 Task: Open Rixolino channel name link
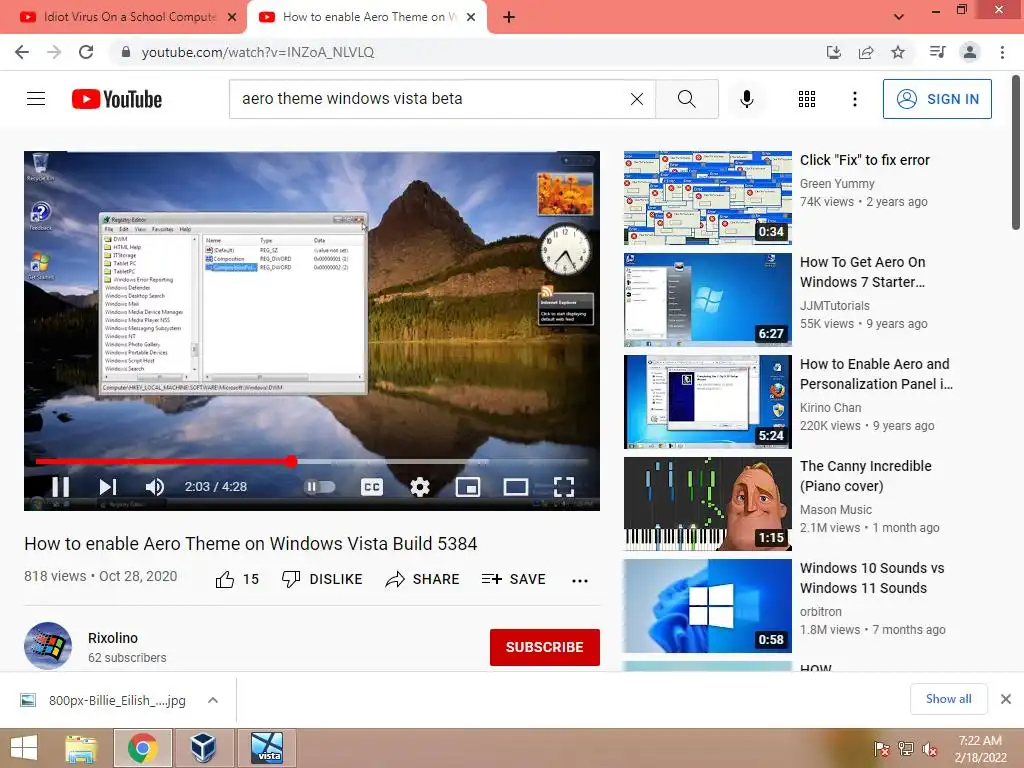(113, 638)
